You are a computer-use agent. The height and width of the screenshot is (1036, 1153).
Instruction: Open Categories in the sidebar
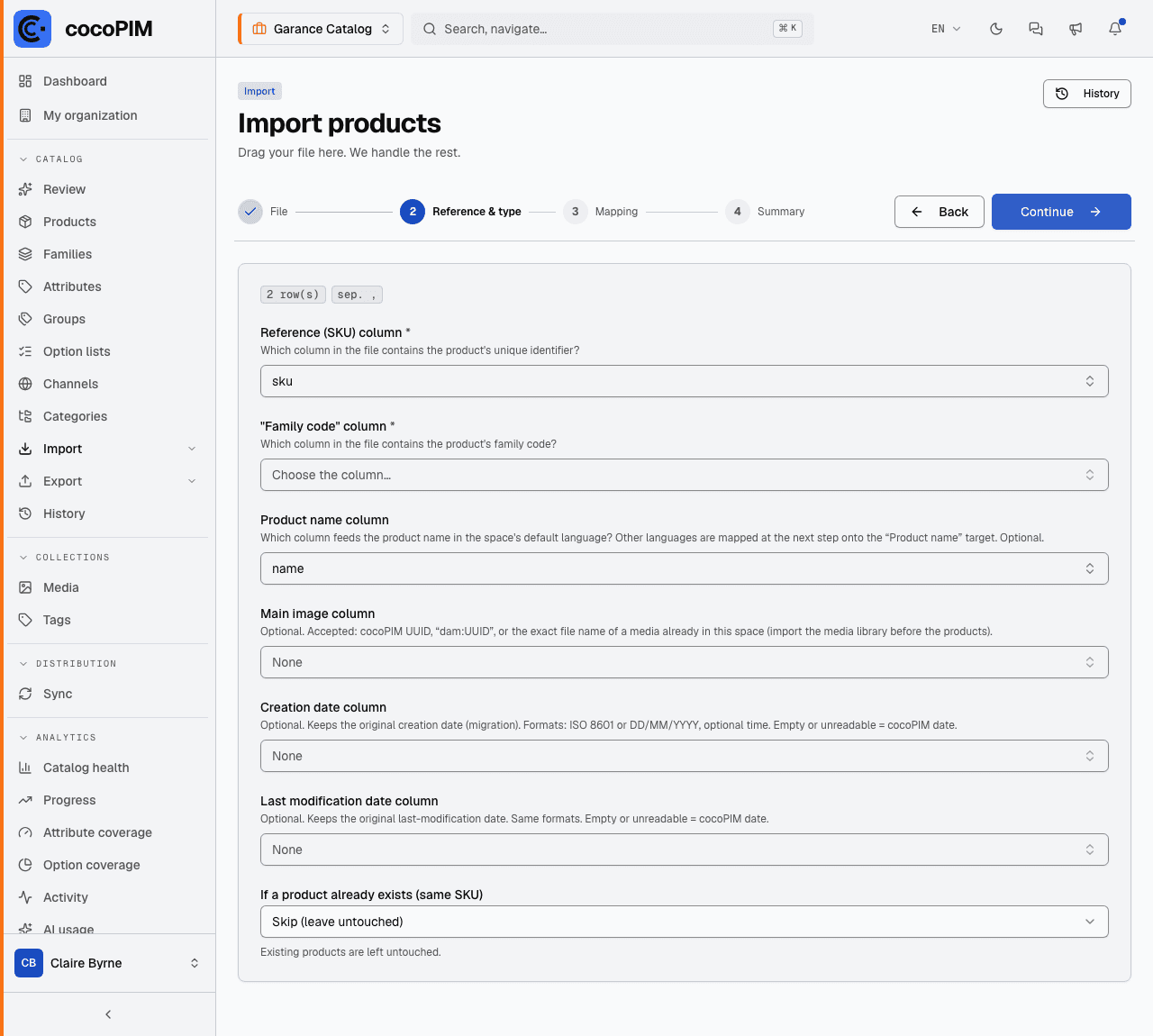(x=108, y=416)
